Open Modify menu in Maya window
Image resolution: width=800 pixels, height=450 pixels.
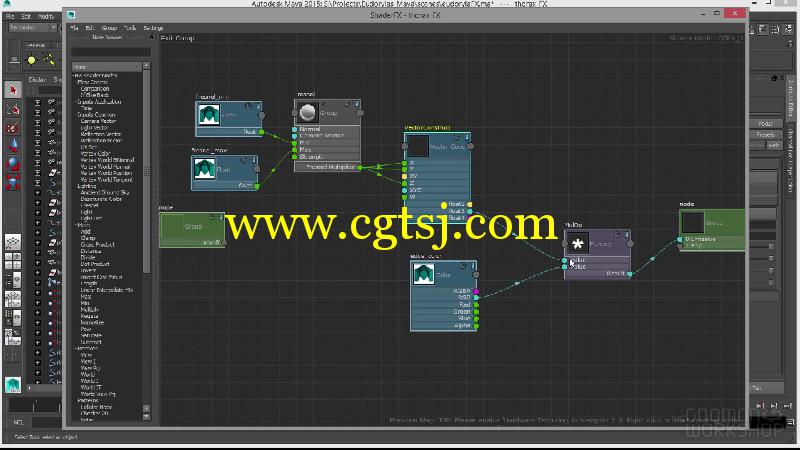(45, 16)
